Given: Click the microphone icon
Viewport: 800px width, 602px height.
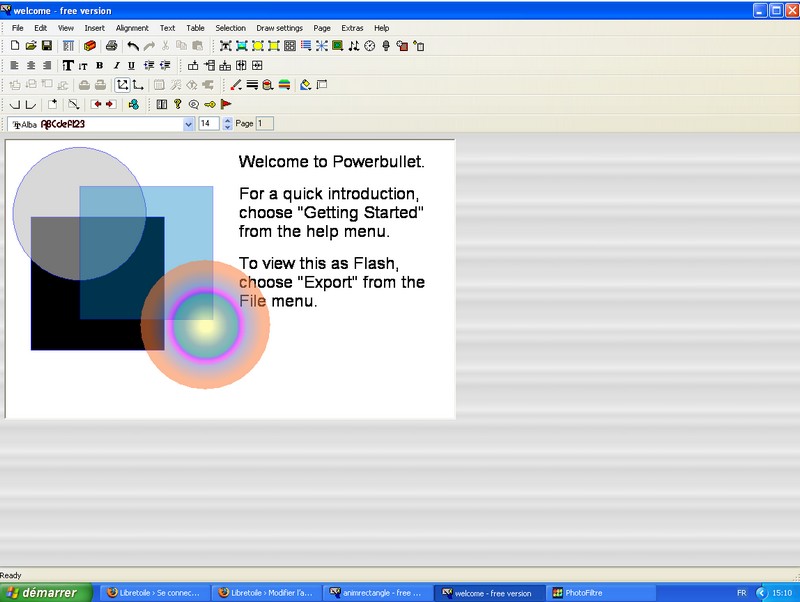Looking at the screenshot, I should click(x=386, y=46).
